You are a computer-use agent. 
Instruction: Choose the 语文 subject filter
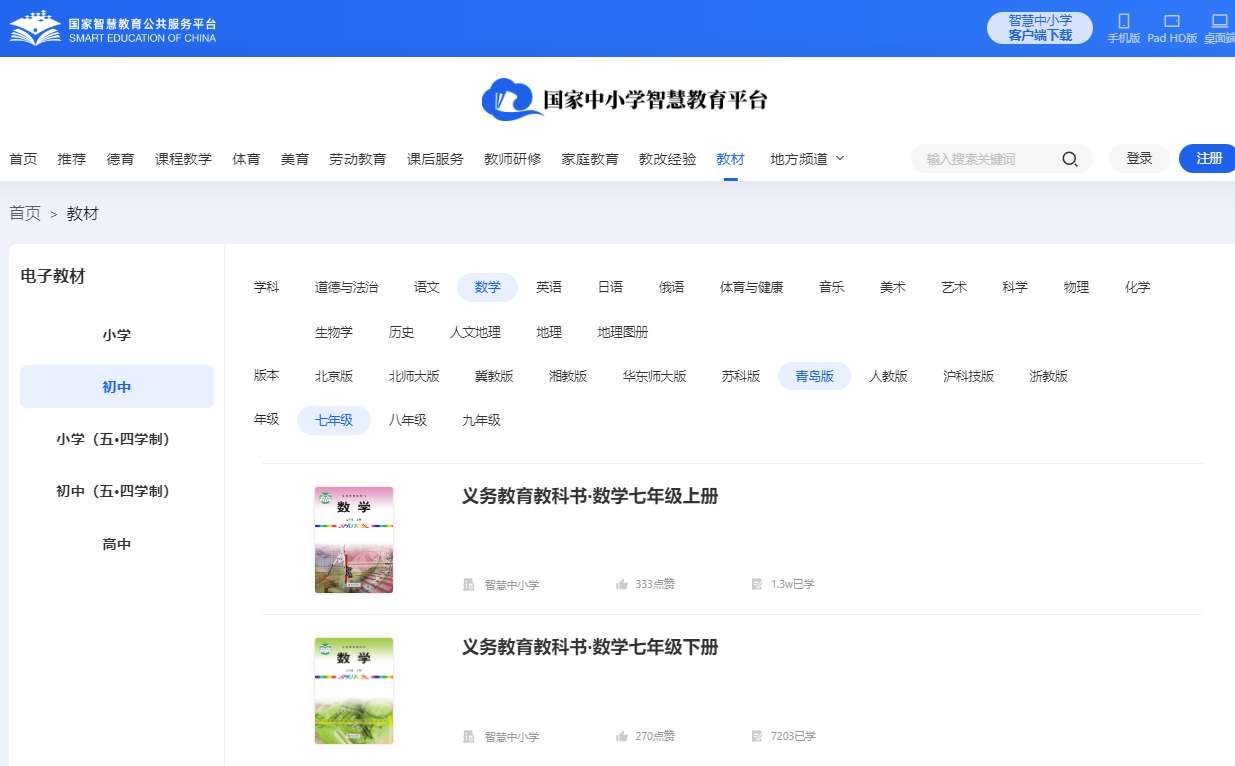pos(427,287)
